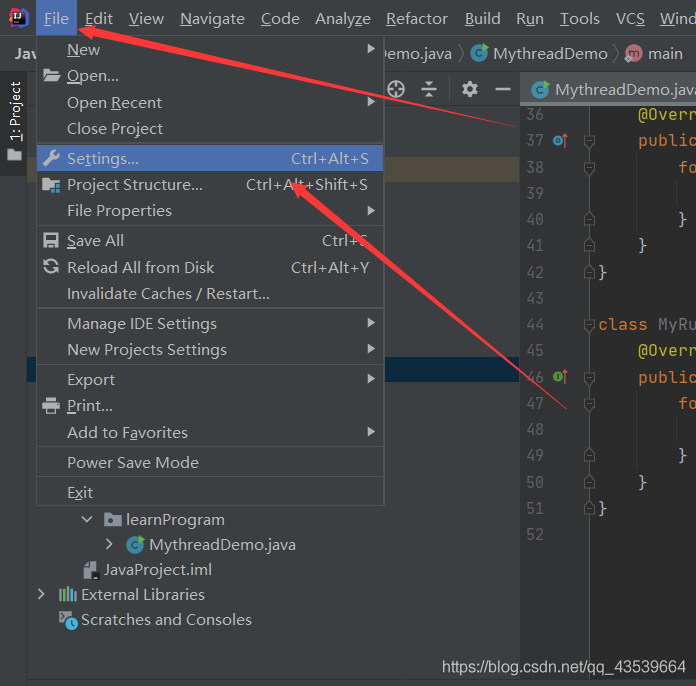Toggle Power Save Mode

click(x=210, y=462)
